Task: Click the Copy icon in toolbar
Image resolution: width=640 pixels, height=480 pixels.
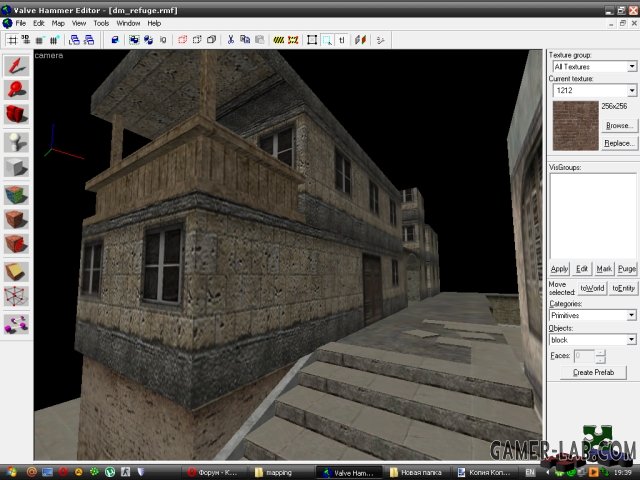Action: pyautogui.click(x=245, y=40)
